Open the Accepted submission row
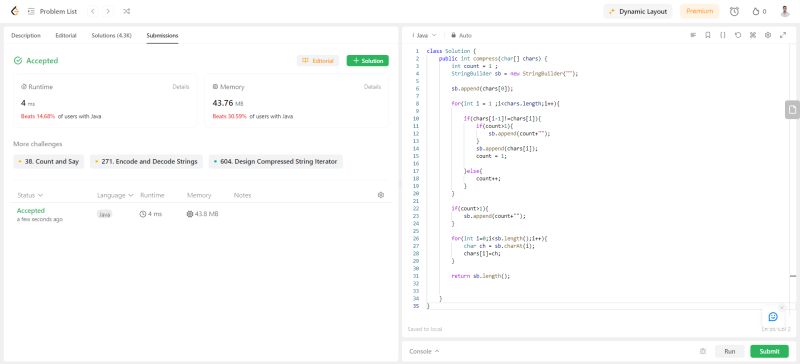800x364 pixels. click(x=201, y=214)
